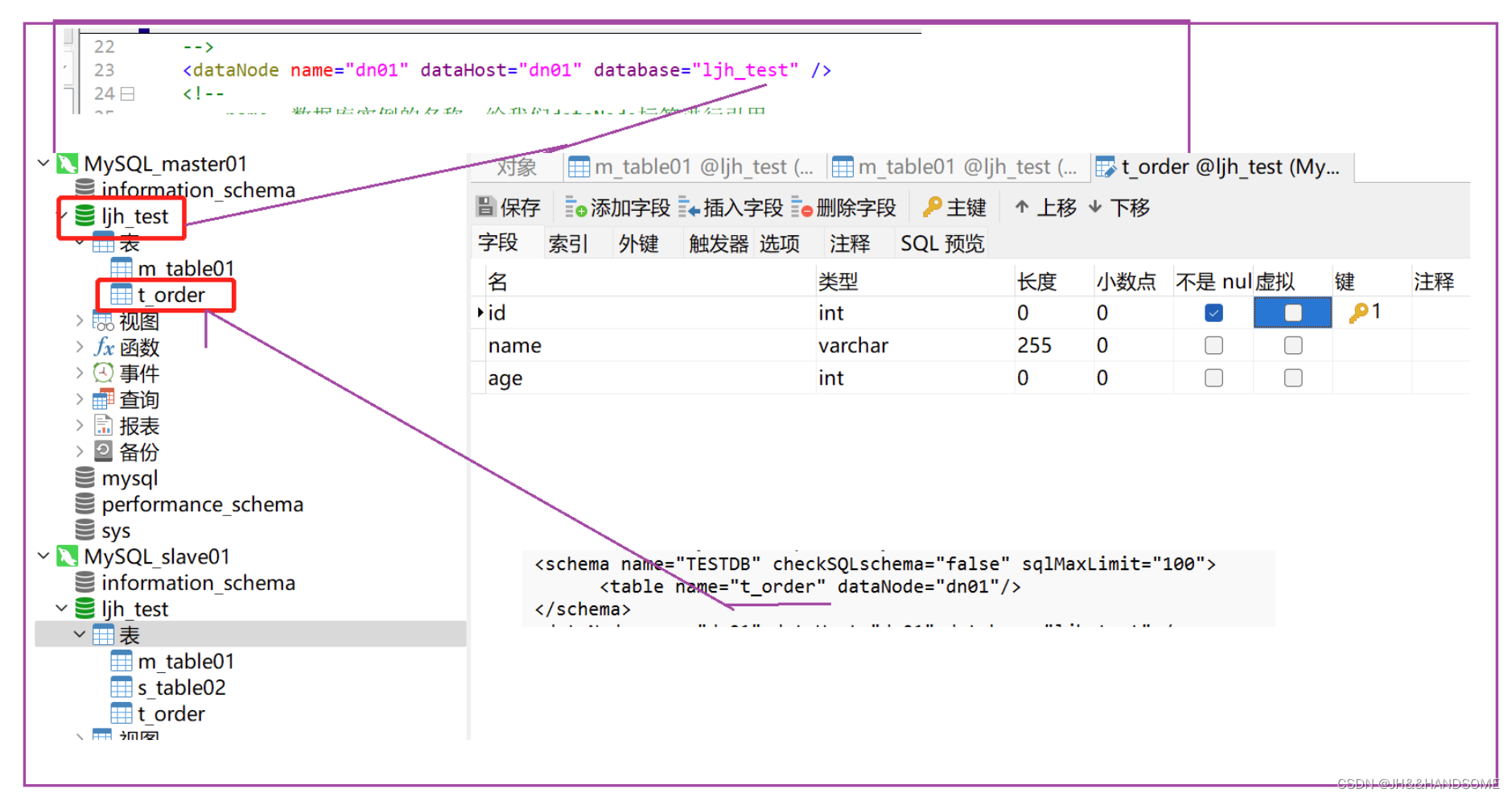The width and height of the screenshot is (1512, 797).
Task: Click the 'age' field name cell
Action: [650, 378]
